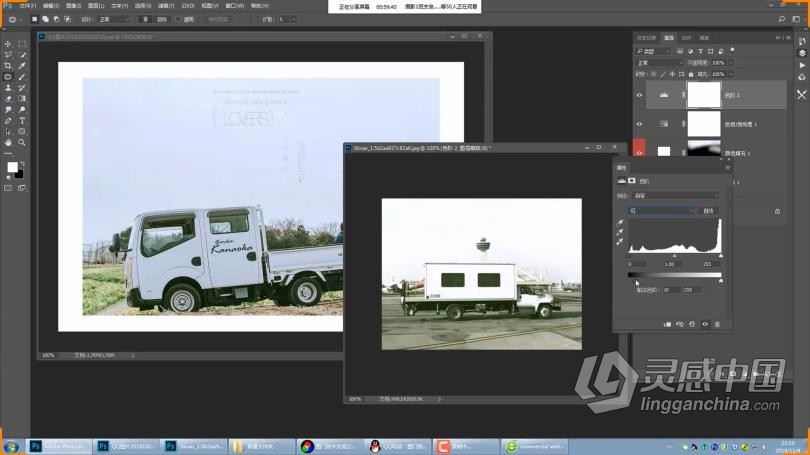Choose Subtract from selection mode
The width and height of the screenshot is (810, 455).
pyautogui.click(x=56, y=19)
